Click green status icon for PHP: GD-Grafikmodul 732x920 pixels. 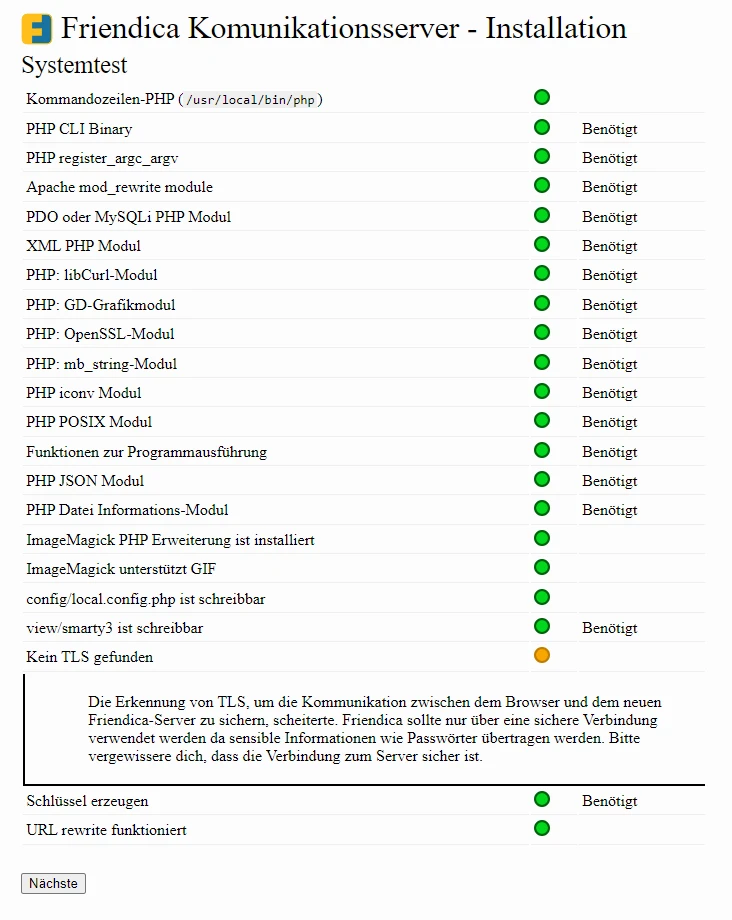542,304
